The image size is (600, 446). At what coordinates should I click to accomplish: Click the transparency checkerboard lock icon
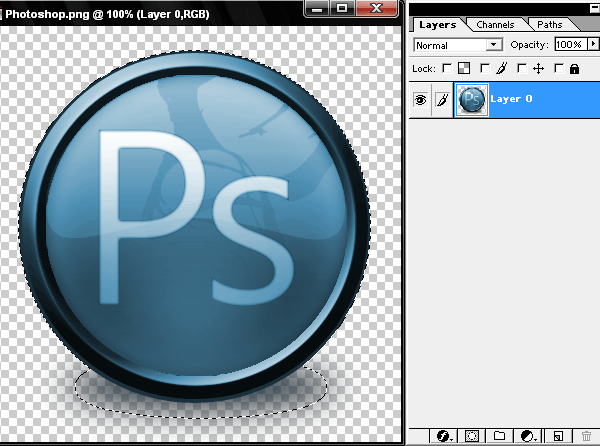coord(464,68)
